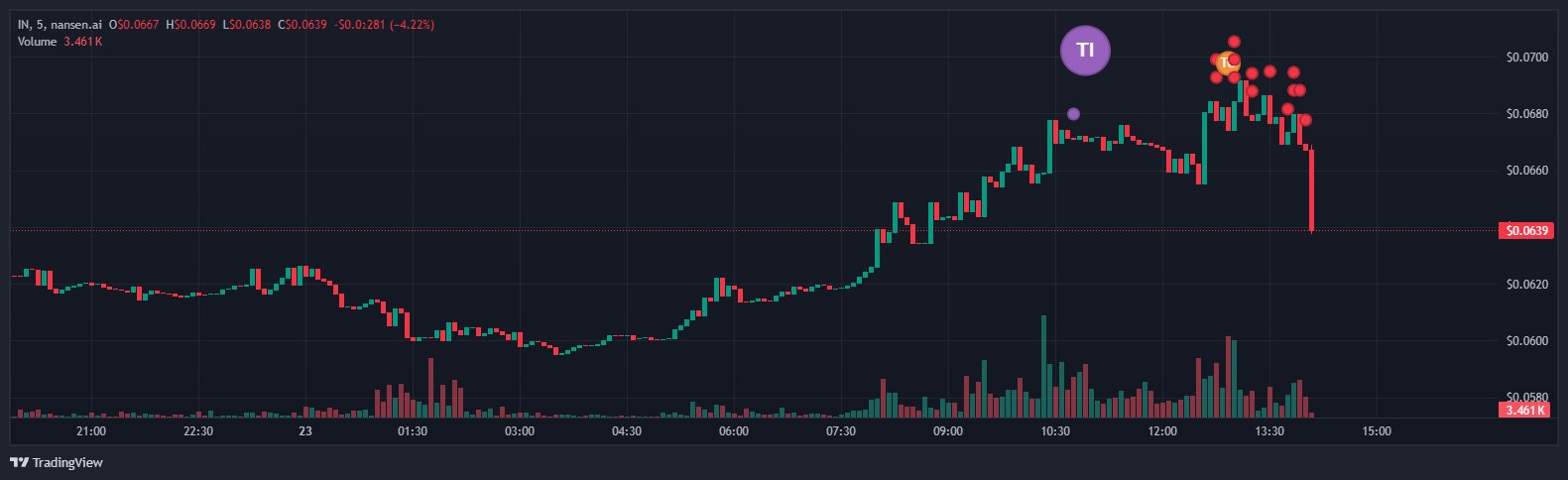Click the large purple TI marker
Image resolution: width=1568 pixels, height=480 pixels.
click(1085, 50)
